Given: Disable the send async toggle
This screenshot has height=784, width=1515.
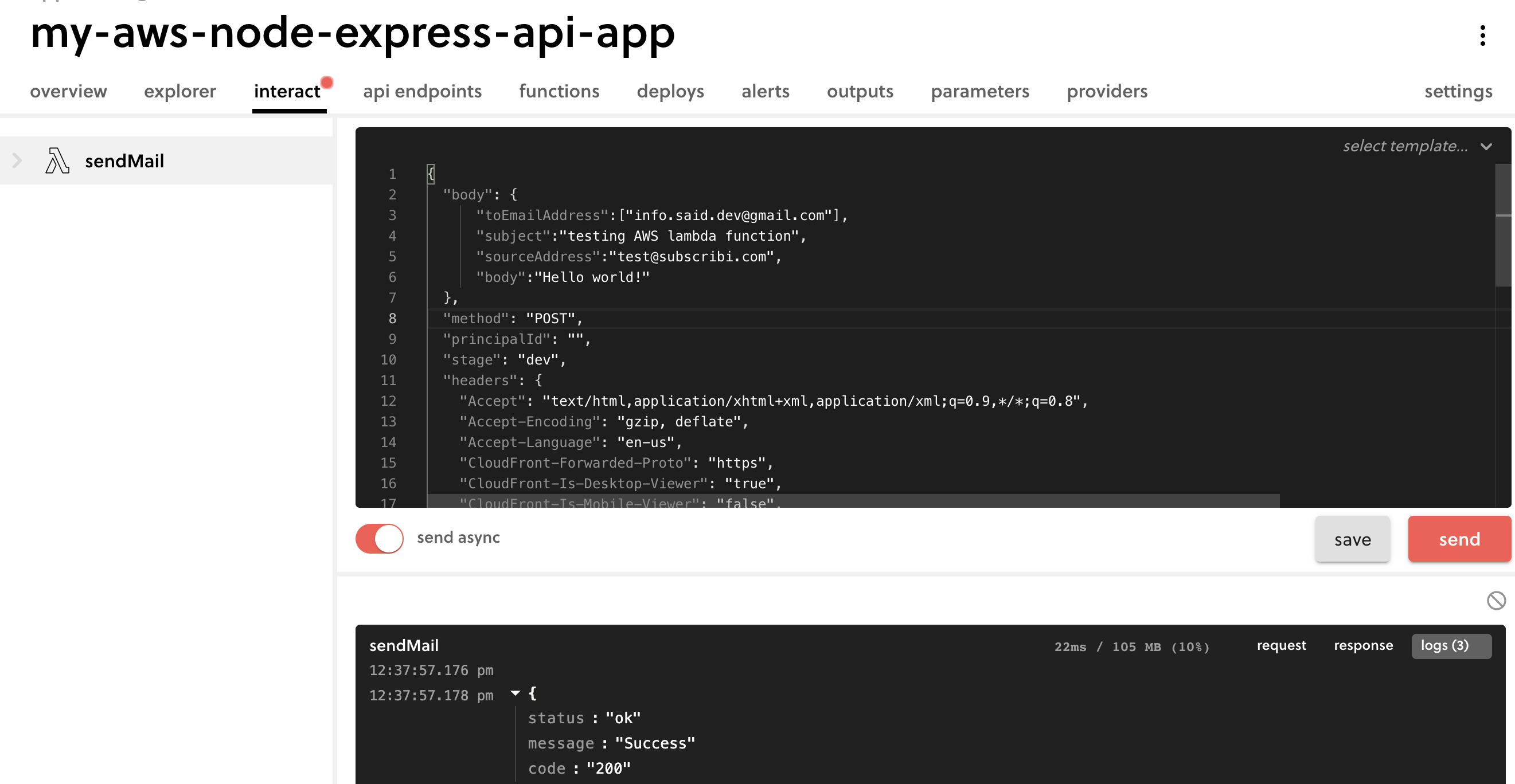Looking at the screenshot, I should click(380, 538).
